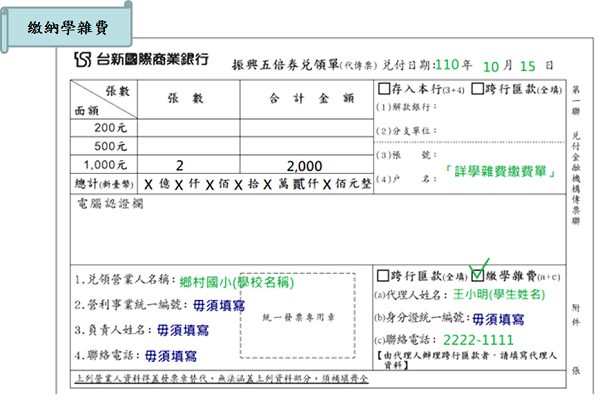Click the 繳納學雜費 banner label
Screen dimensions: 600x400
(x=68, y=28)
